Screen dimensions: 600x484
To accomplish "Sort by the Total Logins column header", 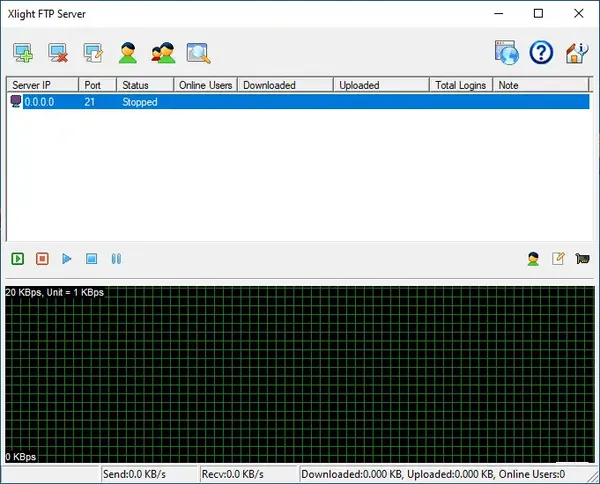I will pos(461,85).
